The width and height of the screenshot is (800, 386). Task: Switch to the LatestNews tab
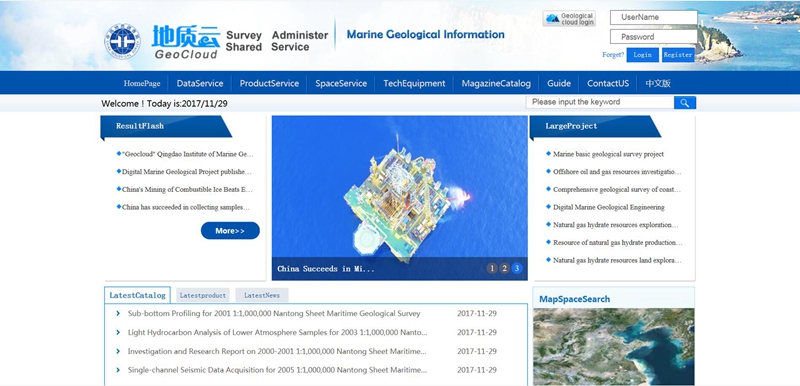[262, 295]
